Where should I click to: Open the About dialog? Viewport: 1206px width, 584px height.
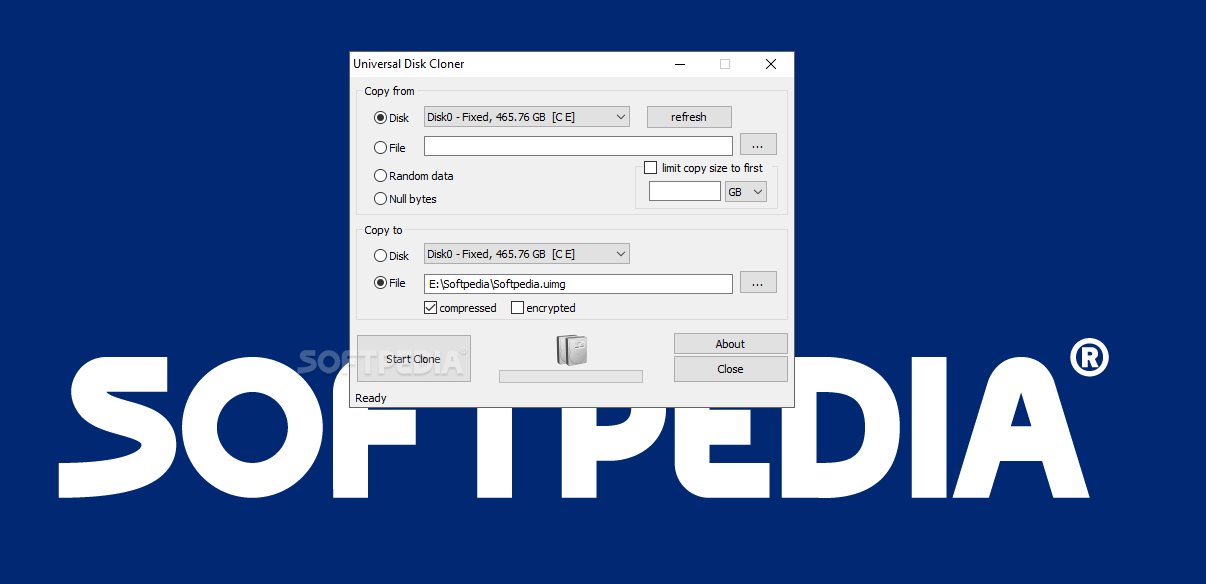tap(731, 344)
